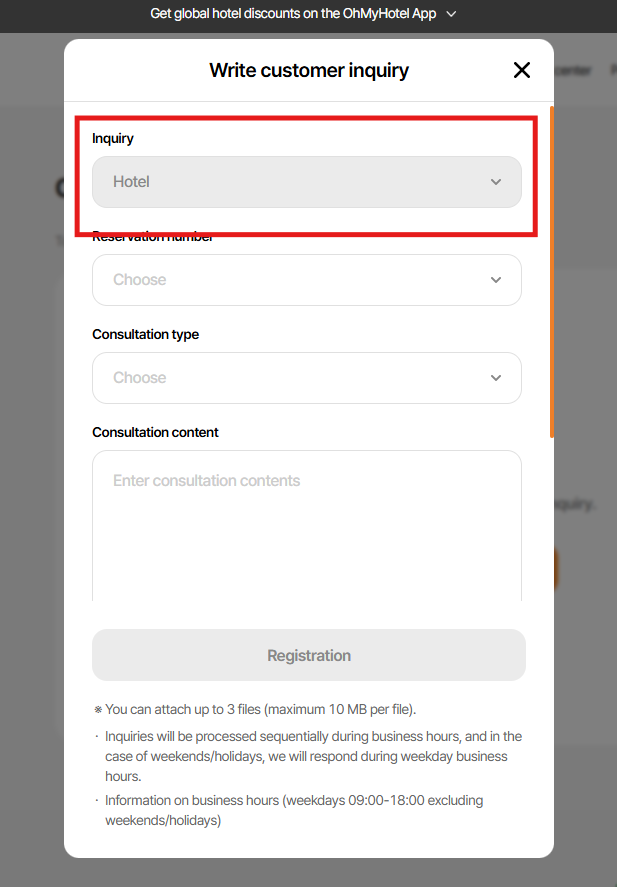Expand the app discount banner chevron
The height and width of the screenshot is (887, 617).
click(x=451, y=14)
